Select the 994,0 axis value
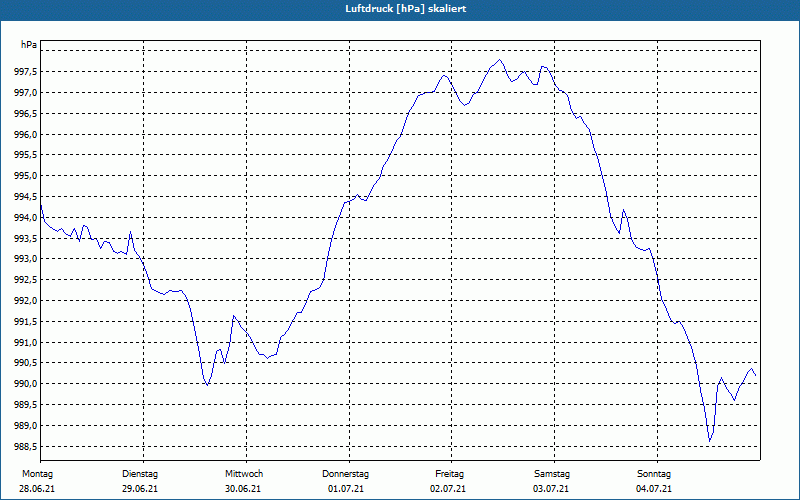 coord(25,218)
